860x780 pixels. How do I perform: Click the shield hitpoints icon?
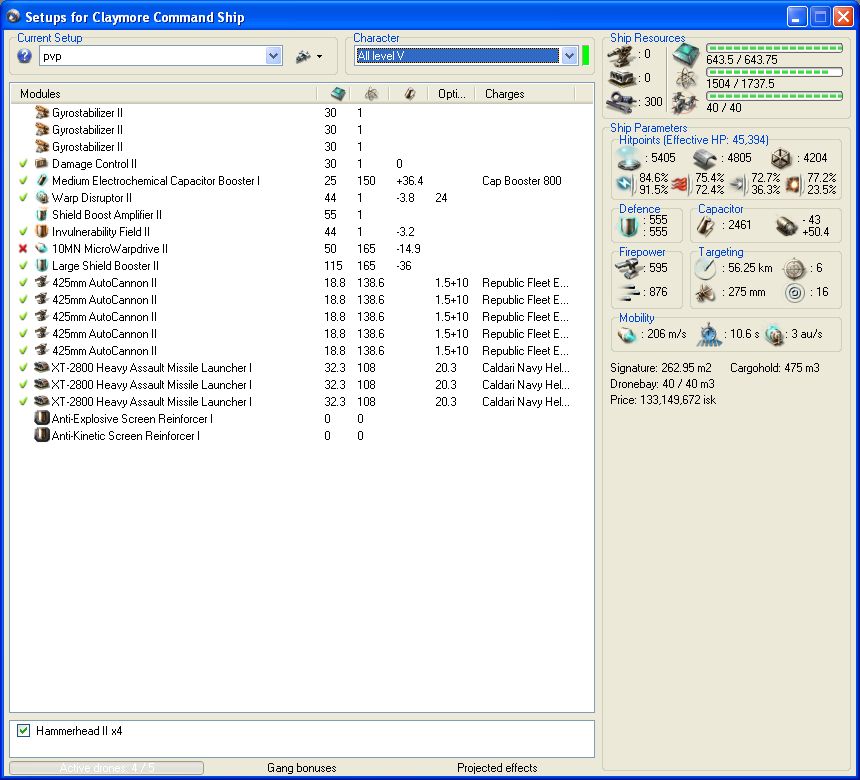coord(629,158)
